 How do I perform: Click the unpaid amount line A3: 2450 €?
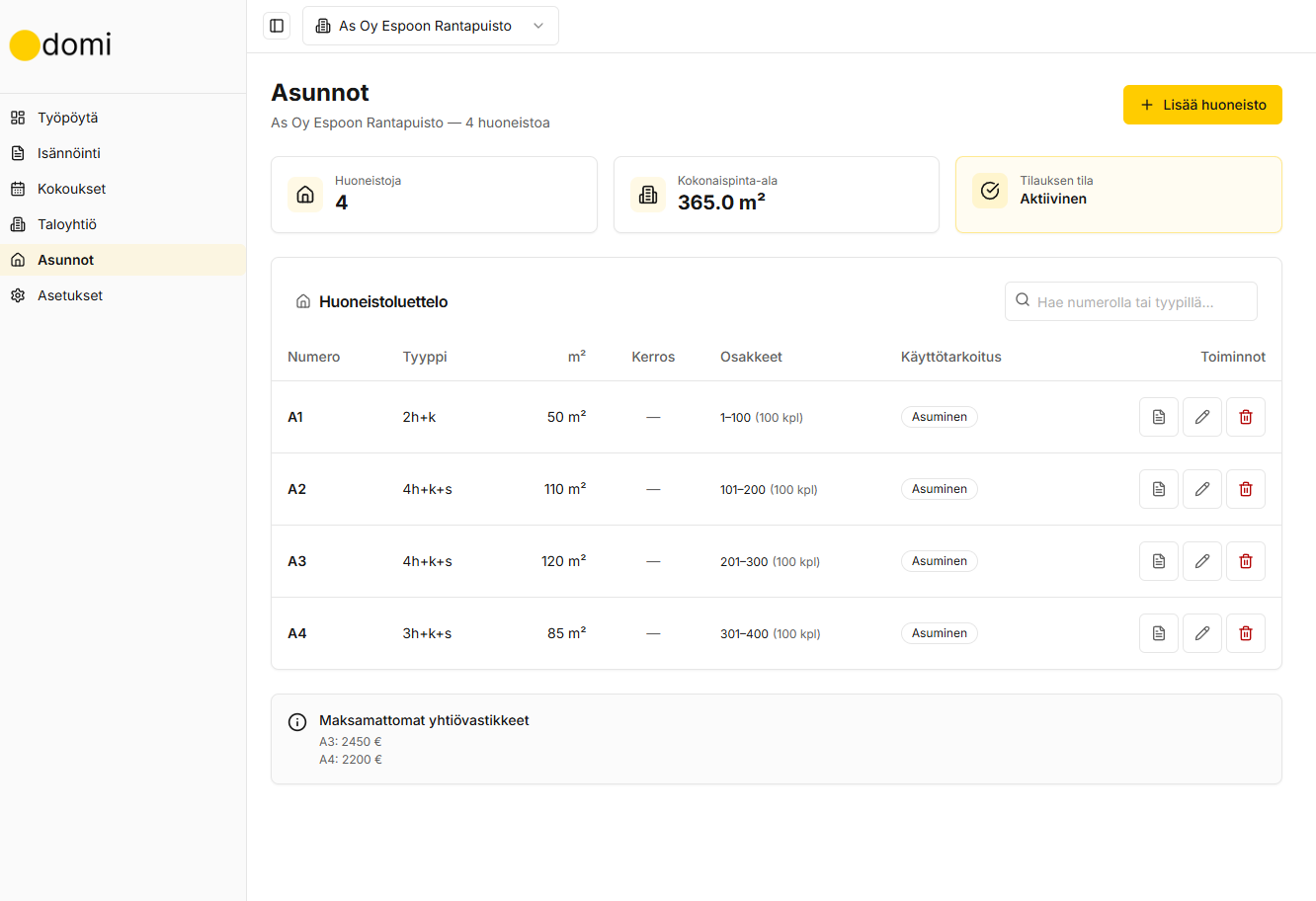point(350,742)
